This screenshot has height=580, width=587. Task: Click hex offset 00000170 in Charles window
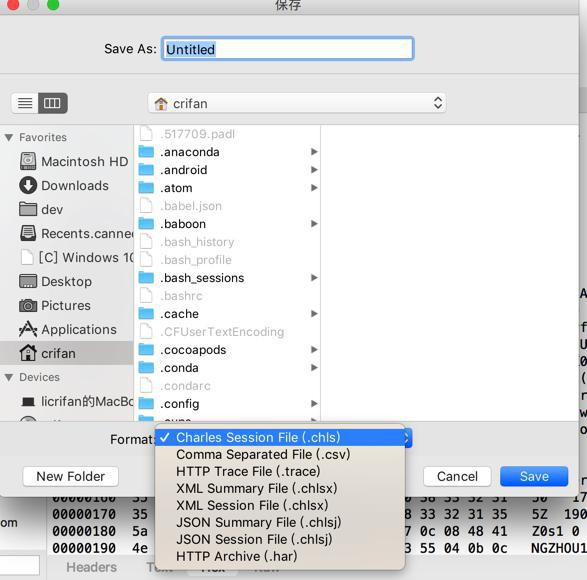point(84,514)
